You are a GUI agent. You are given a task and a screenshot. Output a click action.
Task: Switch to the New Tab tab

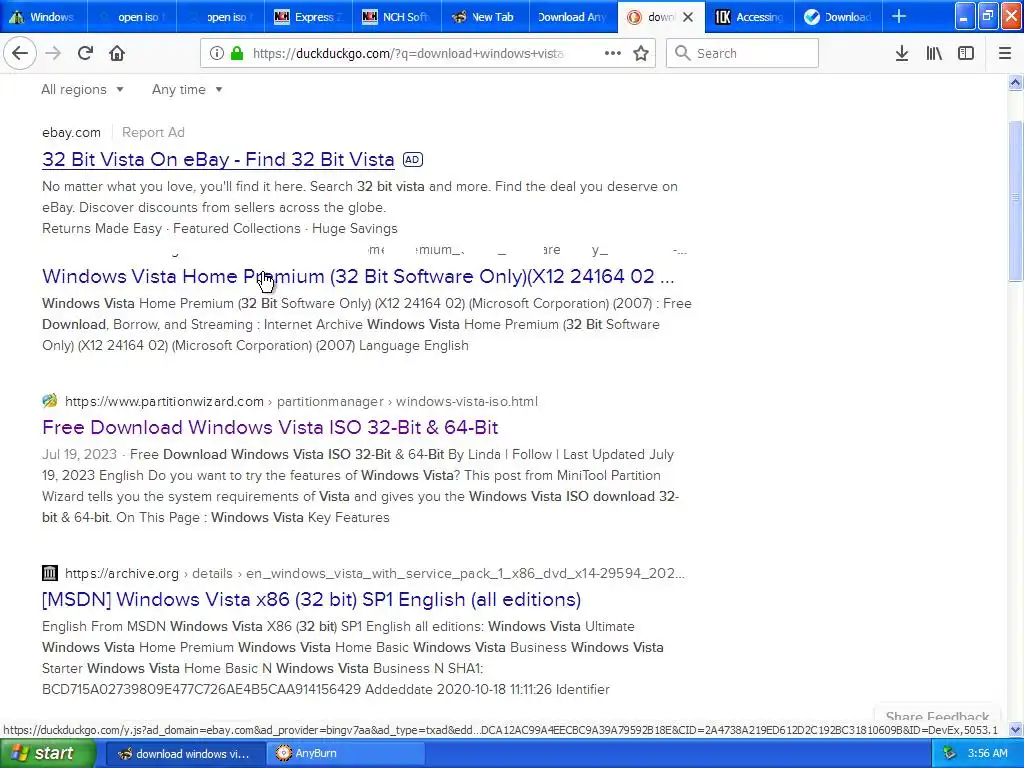click(x=485, y=17)
